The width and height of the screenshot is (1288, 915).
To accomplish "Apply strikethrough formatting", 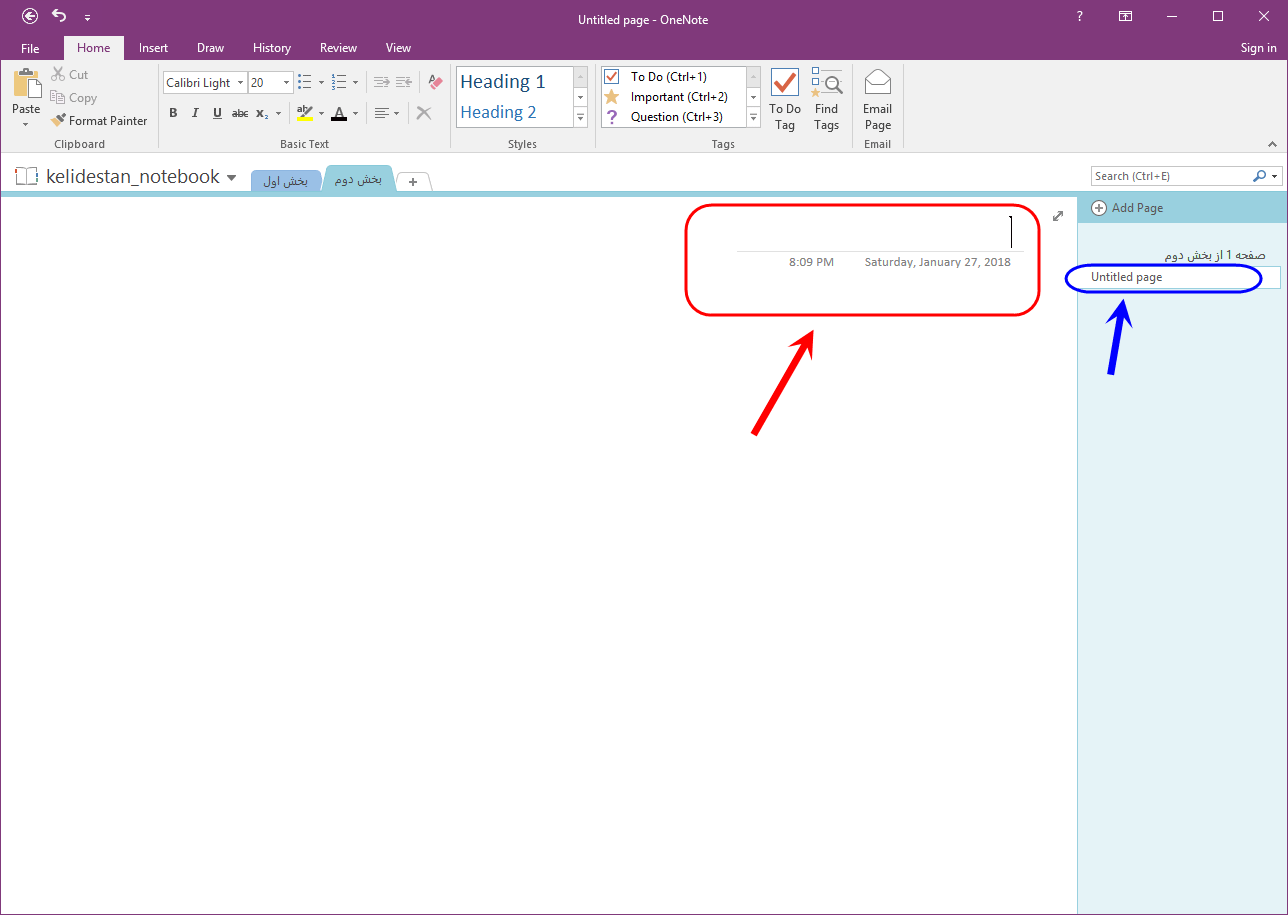I will point(240,113).
